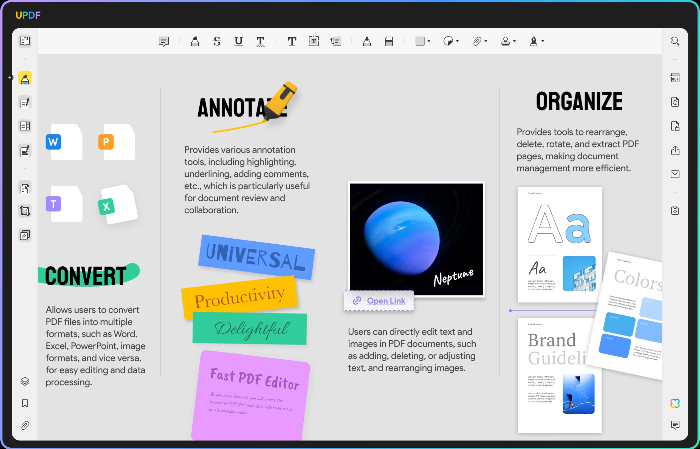700x449 pixels.
Task: Open the Shapes rectangle dropdown
Action: (422, 41)
